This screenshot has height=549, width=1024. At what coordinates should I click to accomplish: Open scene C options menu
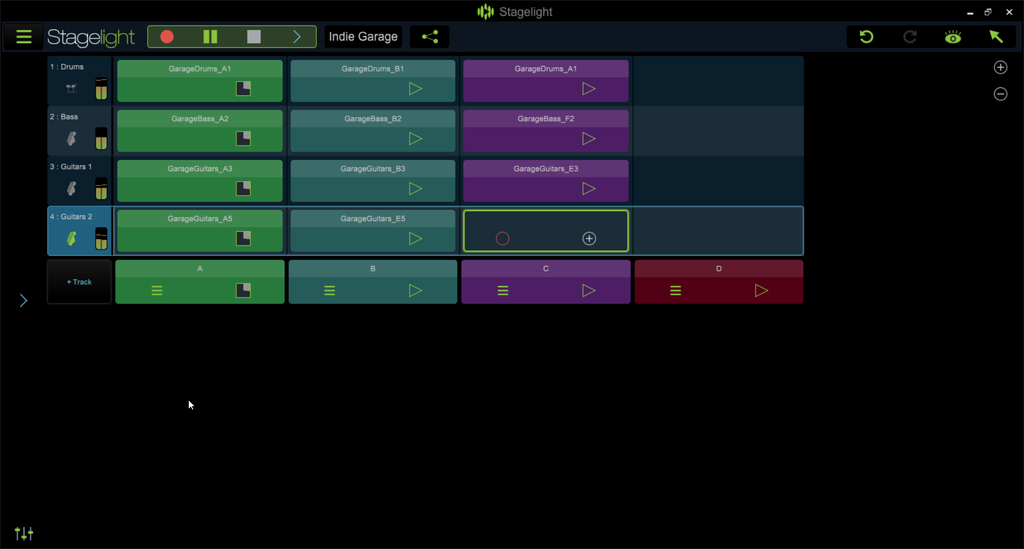pyautogui.click(x=503, y=290)
